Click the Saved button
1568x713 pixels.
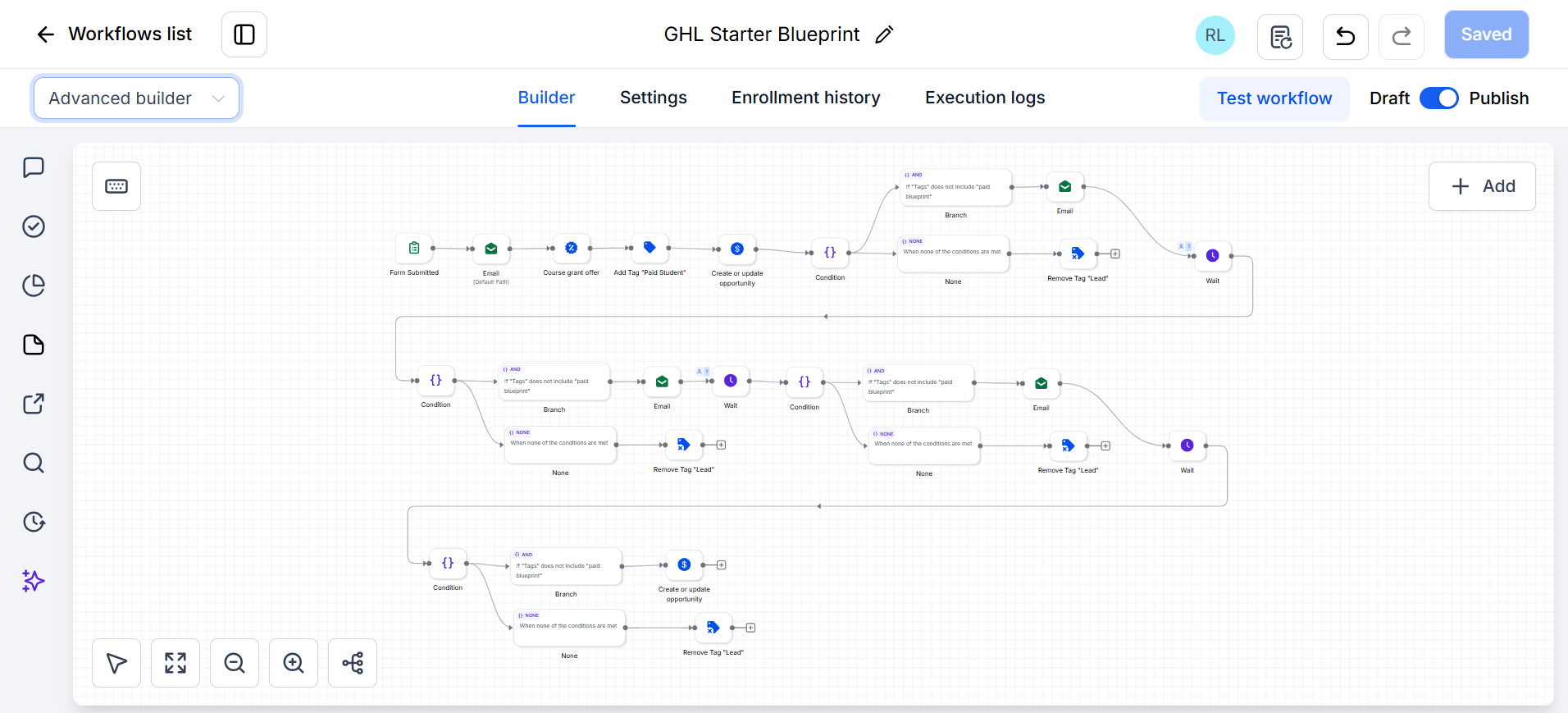tap(1486, 34)
